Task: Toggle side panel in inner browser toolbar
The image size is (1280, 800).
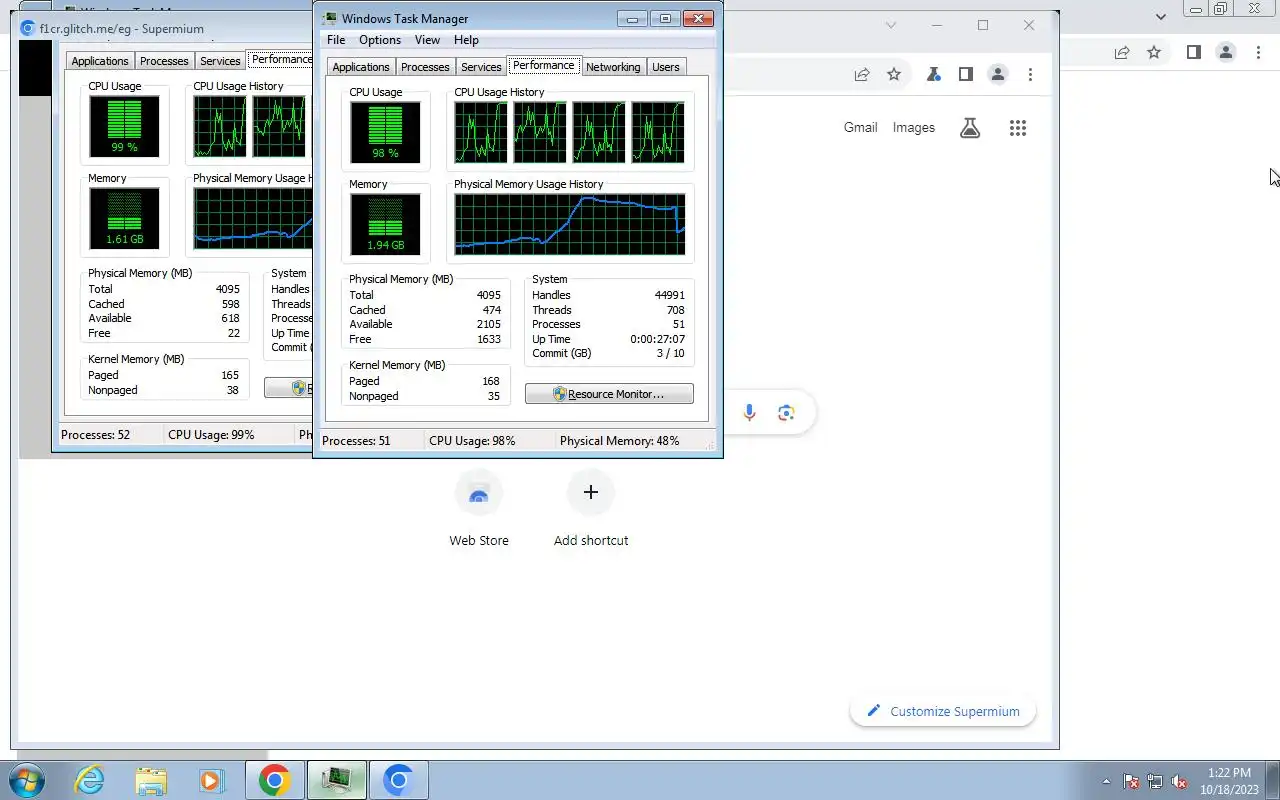Action: pyautogui.click(x=965, y=74)
